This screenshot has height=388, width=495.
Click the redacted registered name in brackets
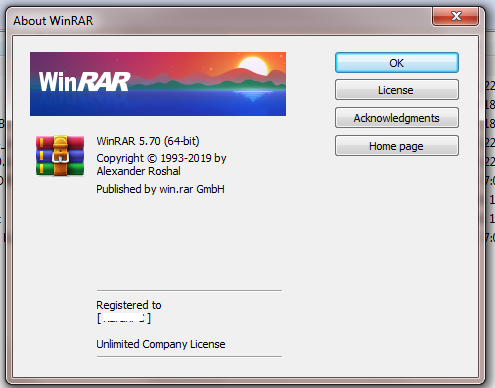[124, 318]
